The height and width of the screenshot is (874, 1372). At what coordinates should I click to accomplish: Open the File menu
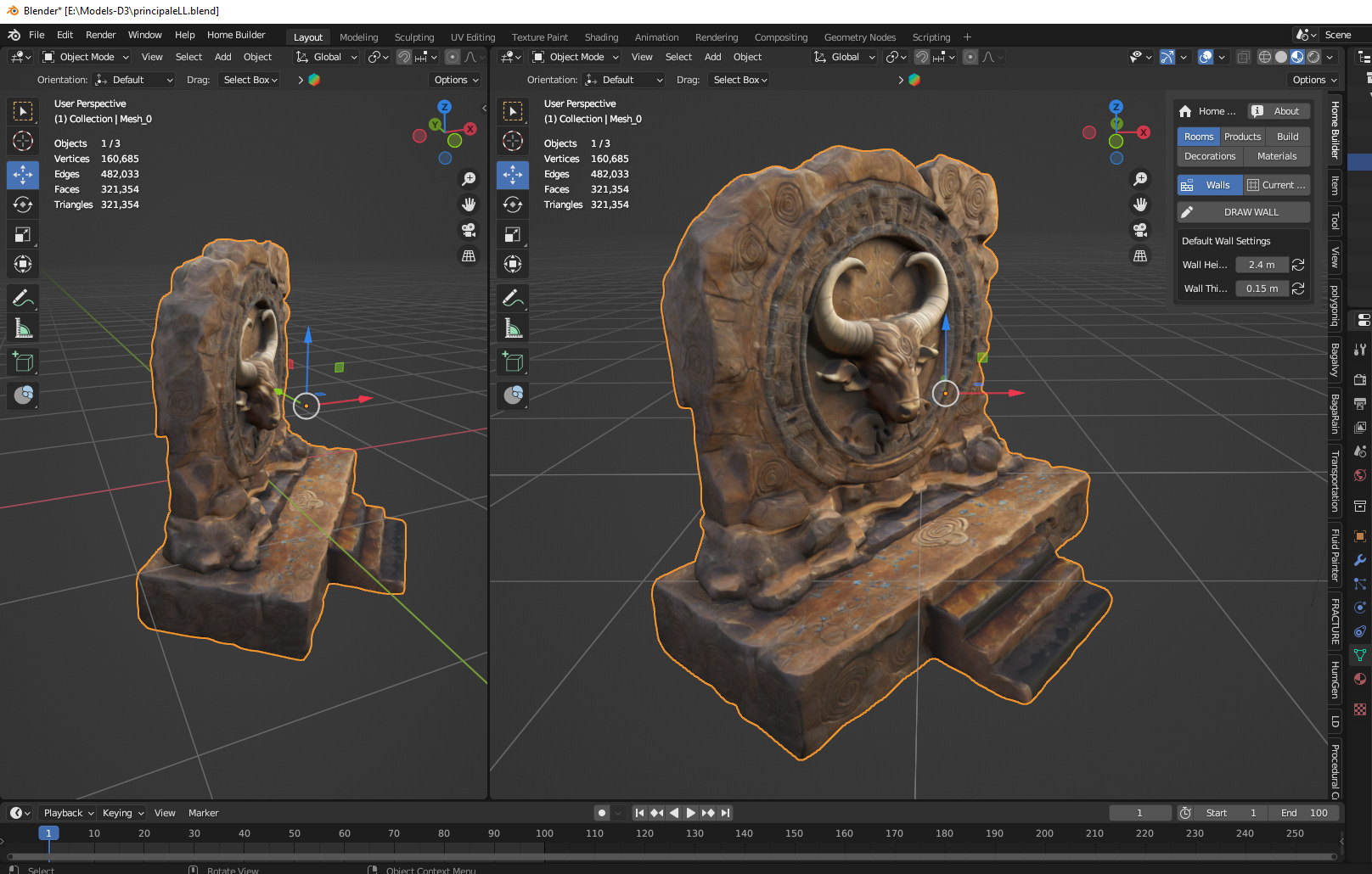[37, 35]
